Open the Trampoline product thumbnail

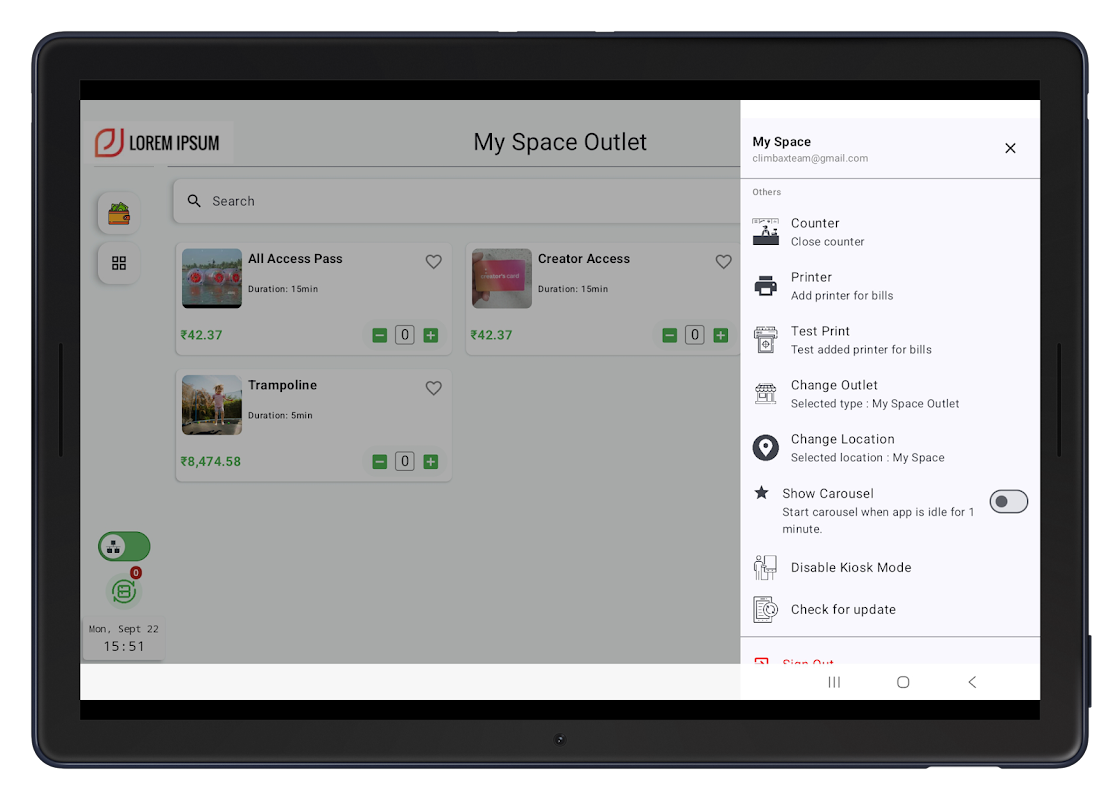212,405
